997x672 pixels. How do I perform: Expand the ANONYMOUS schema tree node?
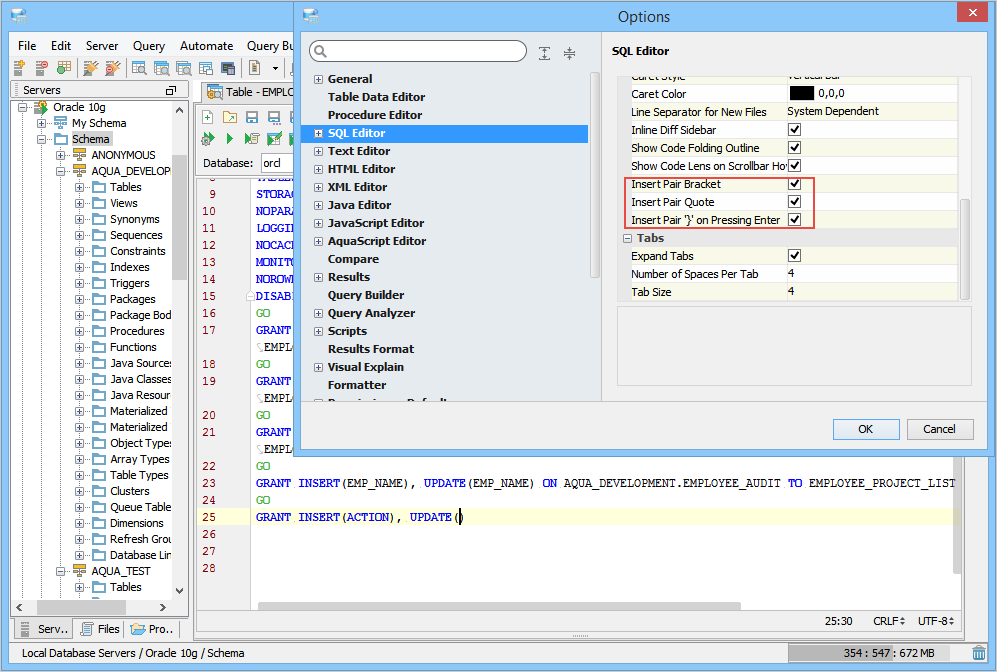[x=61, y=155]
